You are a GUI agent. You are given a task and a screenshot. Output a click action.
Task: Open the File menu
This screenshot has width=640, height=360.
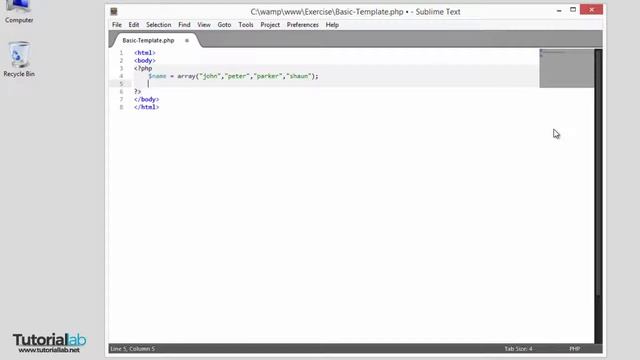[x=117, y=25]
